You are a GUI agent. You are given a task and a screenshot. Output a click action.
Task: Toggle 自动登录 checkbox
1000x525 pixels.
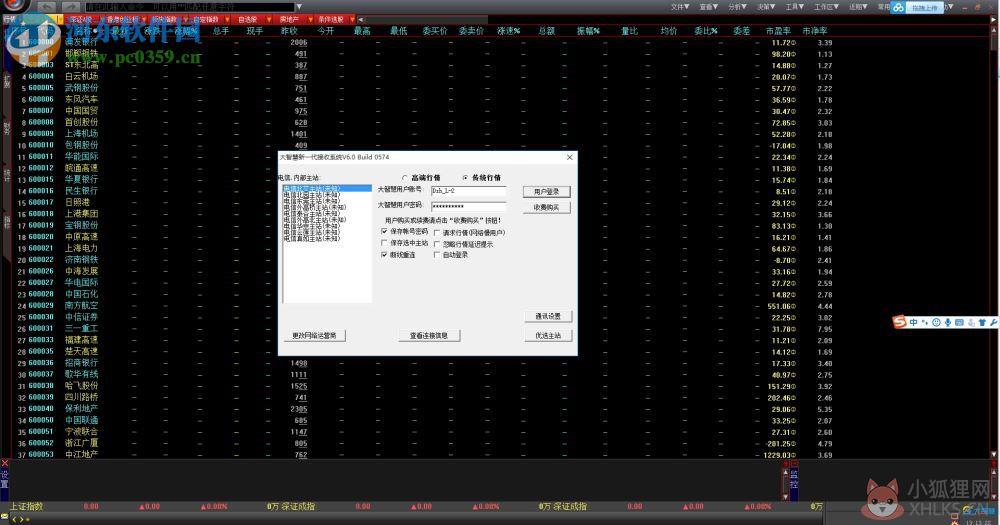[x=437, y=255]
